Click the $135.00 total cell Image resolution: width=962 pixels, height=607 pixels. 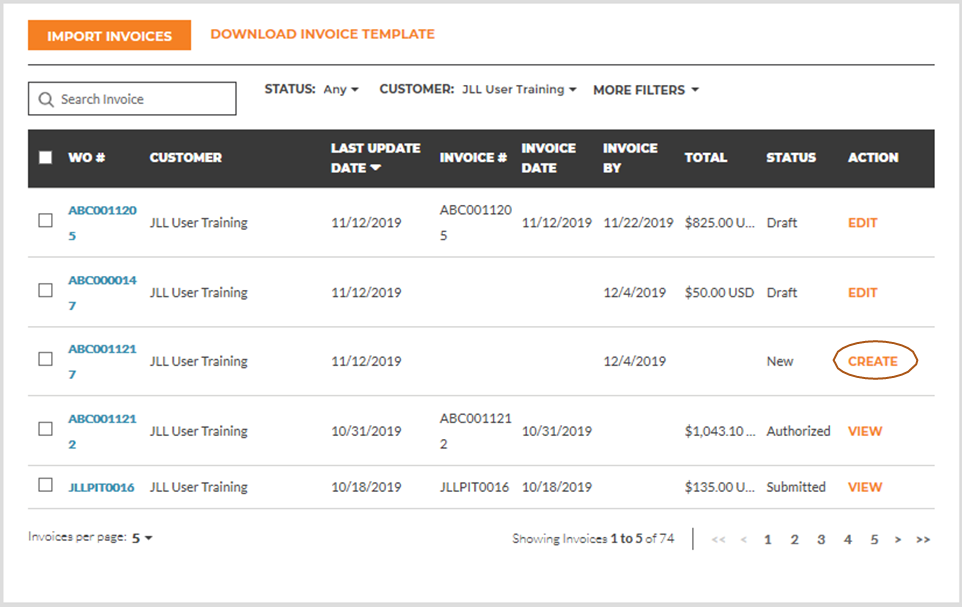point(720,487)
